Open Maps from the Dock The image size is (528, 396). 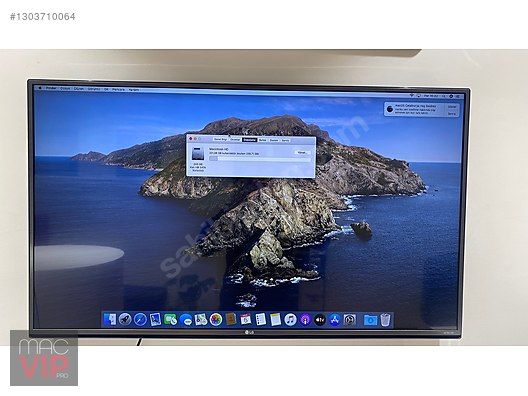[201, 319]
